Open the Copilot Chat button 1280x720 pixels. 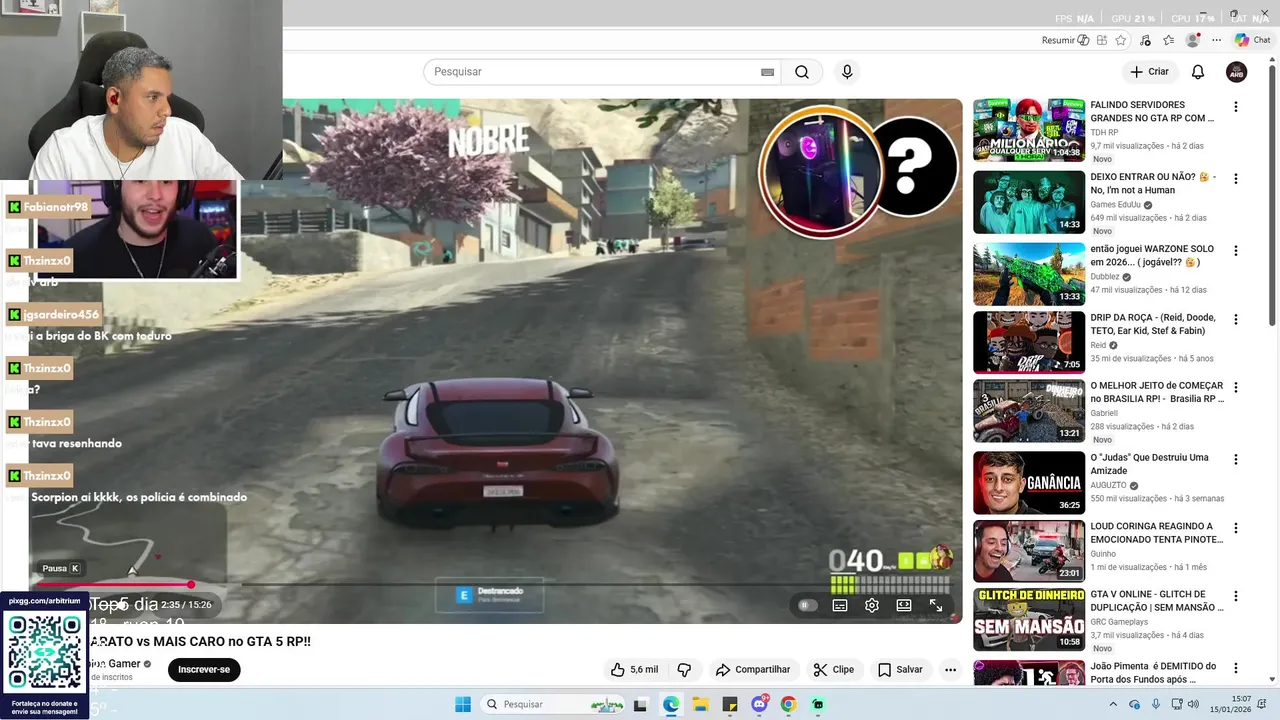1253,40
